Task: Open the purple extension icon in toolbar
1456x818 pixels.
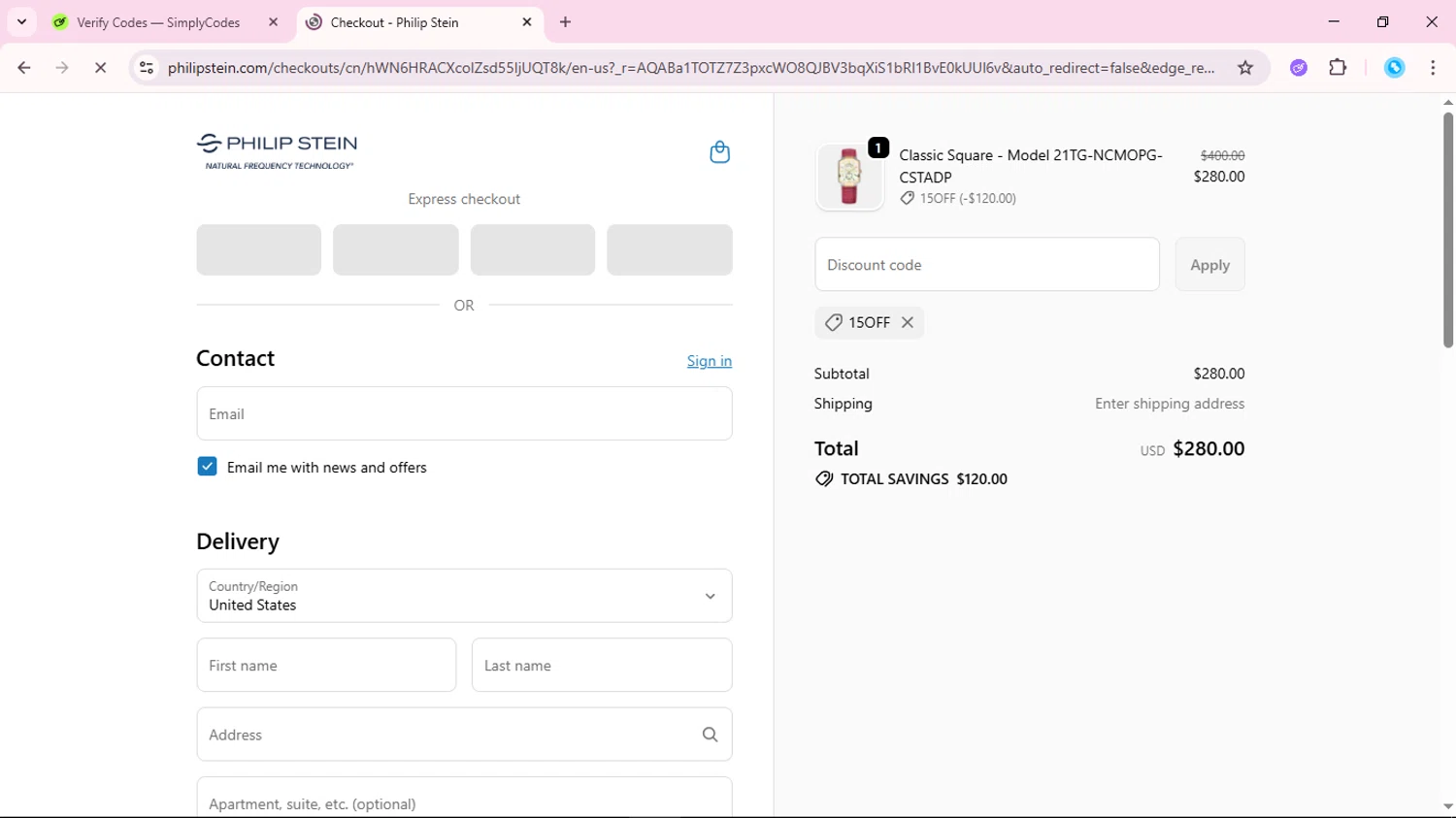Action: (1299, 68)
